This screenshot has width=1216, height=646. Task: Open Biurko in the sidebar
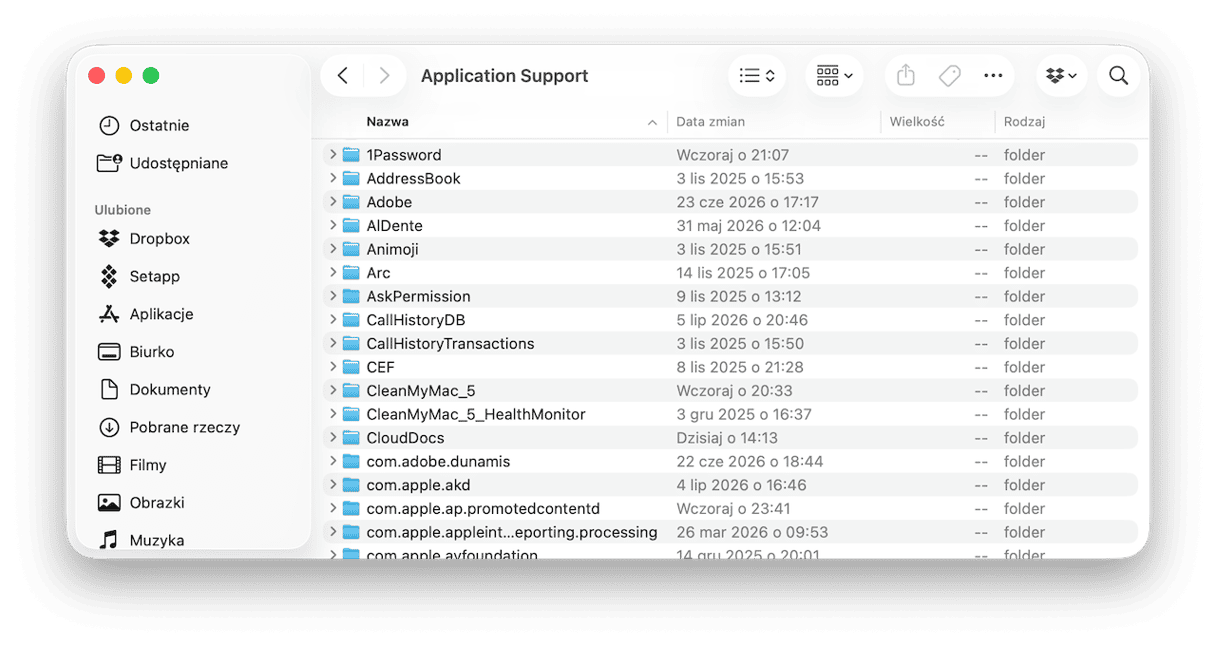pos(136,352)
